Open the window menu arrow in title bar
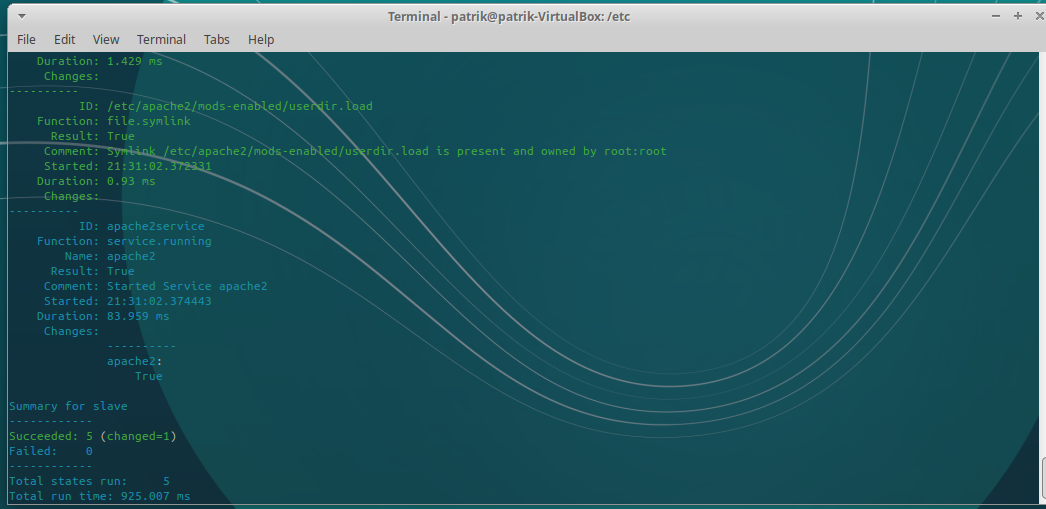Viewport: 1046px width, 509px height. click(x=22, y=17)
